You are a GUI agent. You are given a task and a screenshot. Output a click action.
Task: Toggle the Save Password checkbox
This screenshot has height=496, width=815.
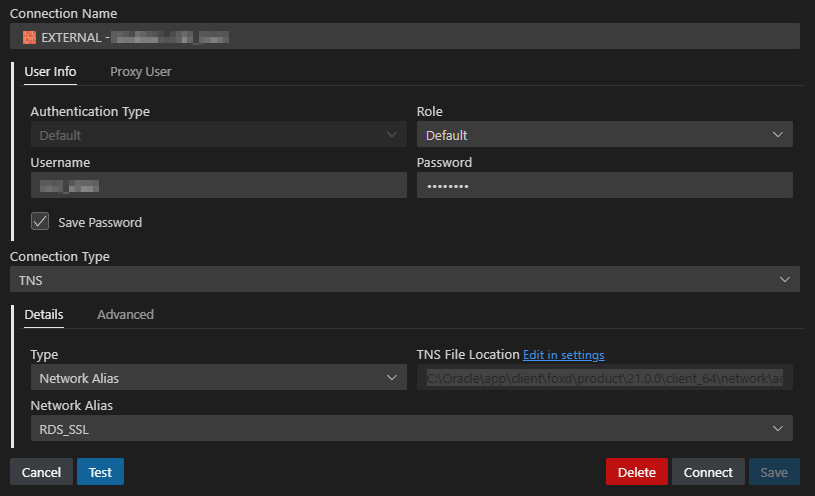pos(41,222)
